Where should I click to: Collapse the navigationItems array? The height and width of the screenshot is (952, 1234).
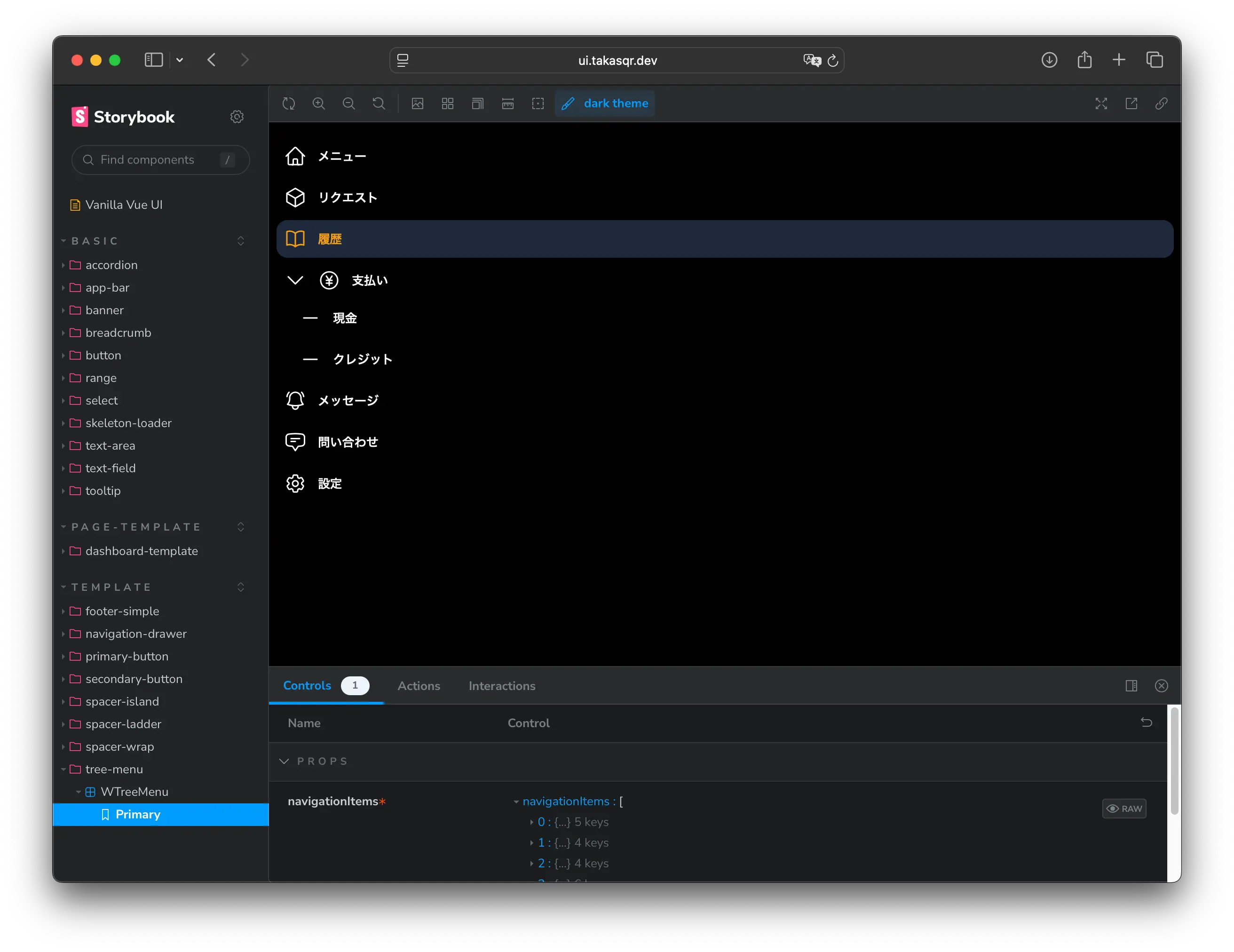click(516, 801)
